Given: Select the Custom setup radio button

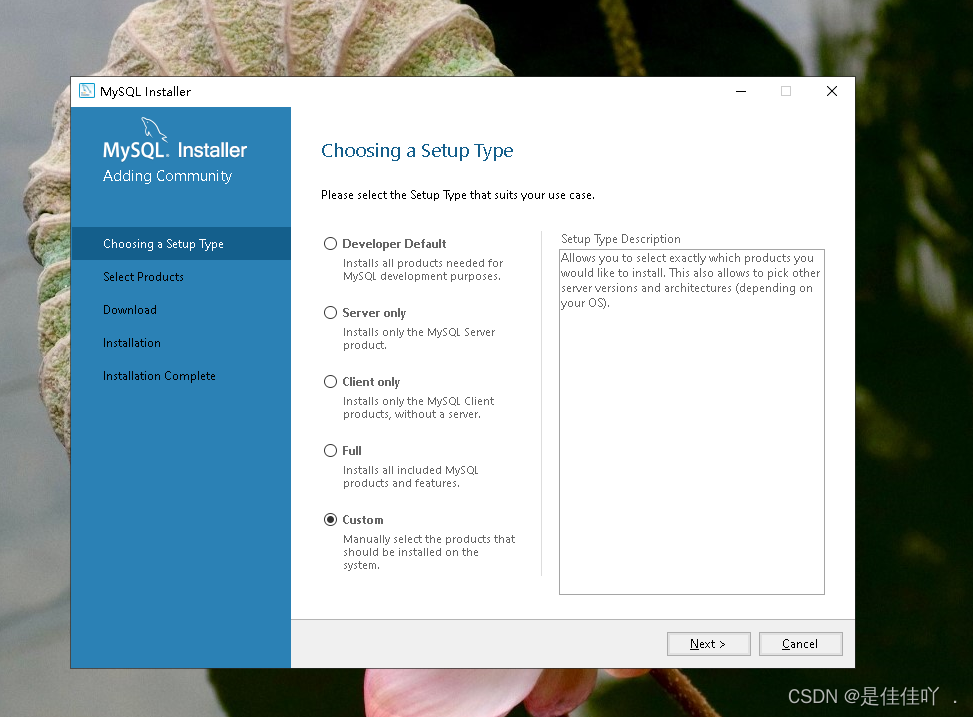Looking at the screenshot, I should 330,519.
